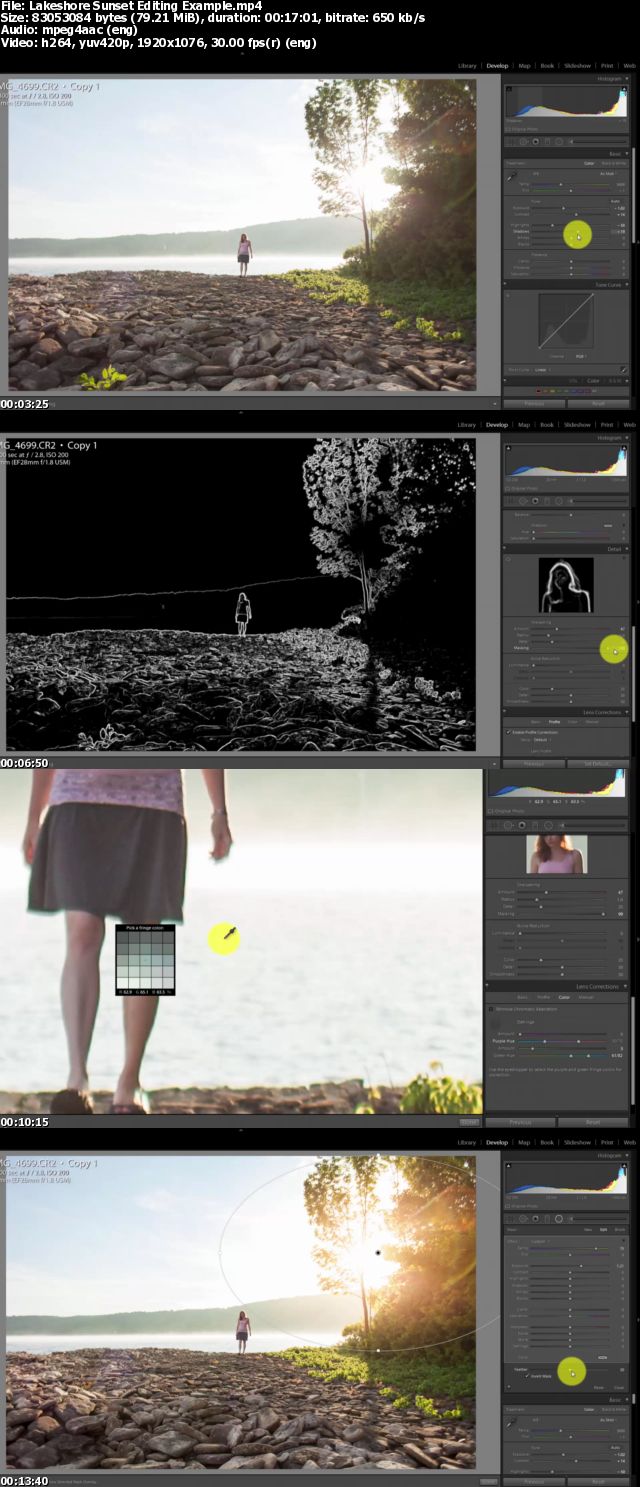This screenshot has width=640, height=1487.
Task: Click Tone Curve target adjustment icon in the 00:03:25 frame
Action: pos(508,296)
